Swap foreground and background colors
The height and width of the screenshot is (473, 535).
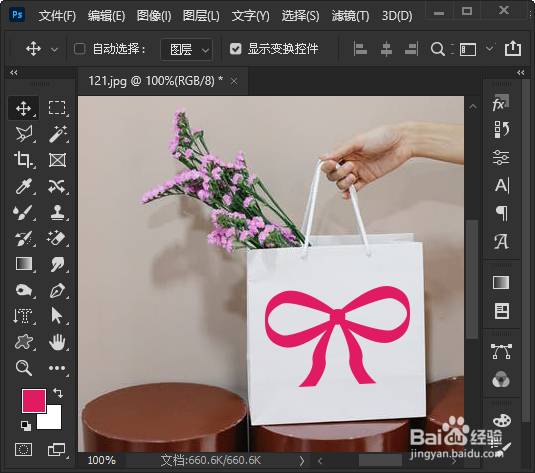pos(58,393)
